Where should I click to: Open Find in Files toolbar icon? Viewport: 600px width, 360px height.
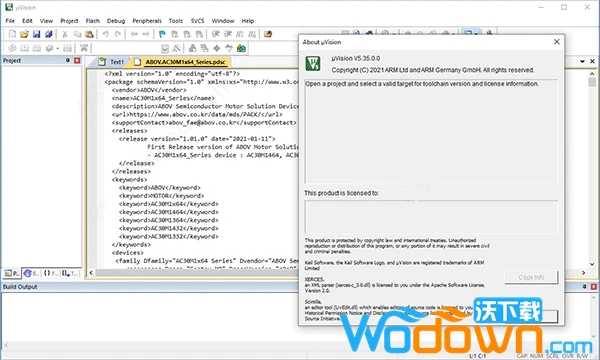pyautogui.click(x=268, y=34)
